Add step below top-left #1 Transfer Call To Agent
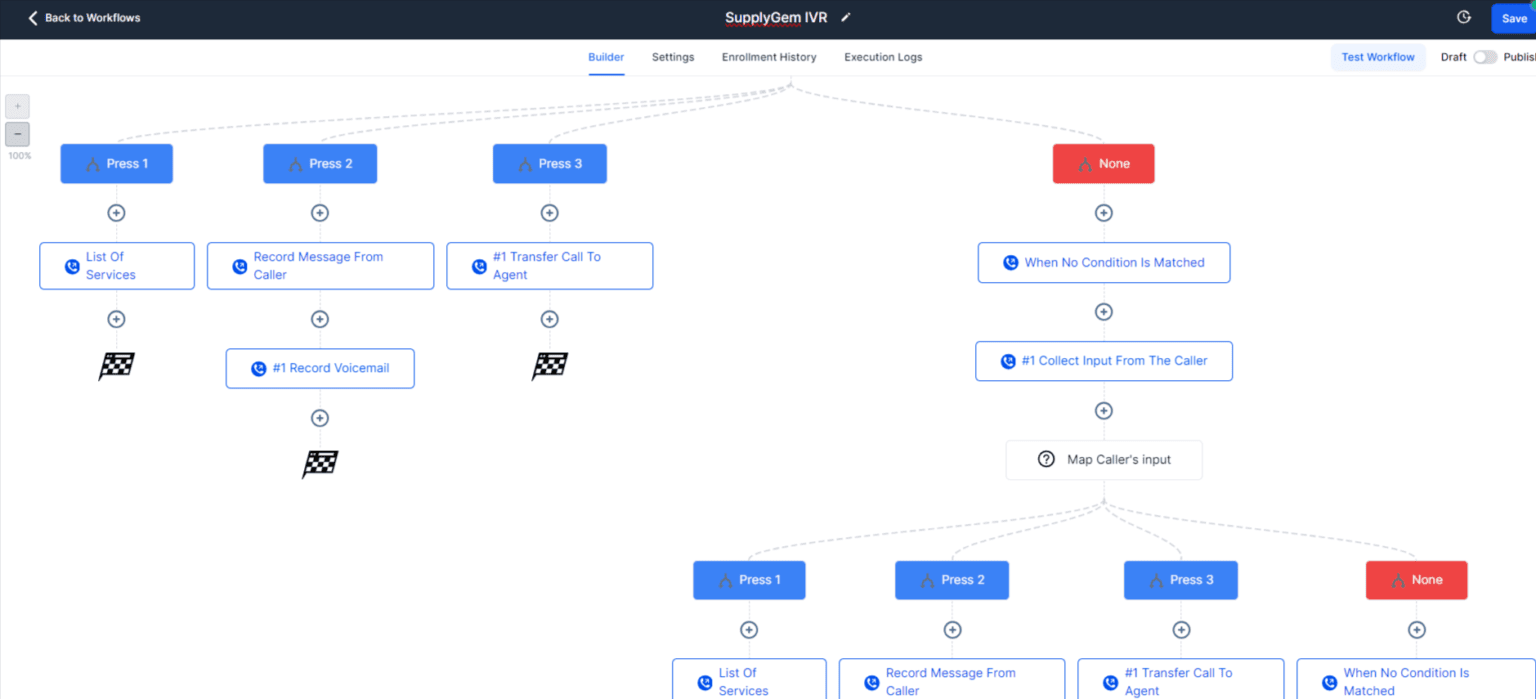Screen dimensions: 1536x699 [x=549, y=319]
